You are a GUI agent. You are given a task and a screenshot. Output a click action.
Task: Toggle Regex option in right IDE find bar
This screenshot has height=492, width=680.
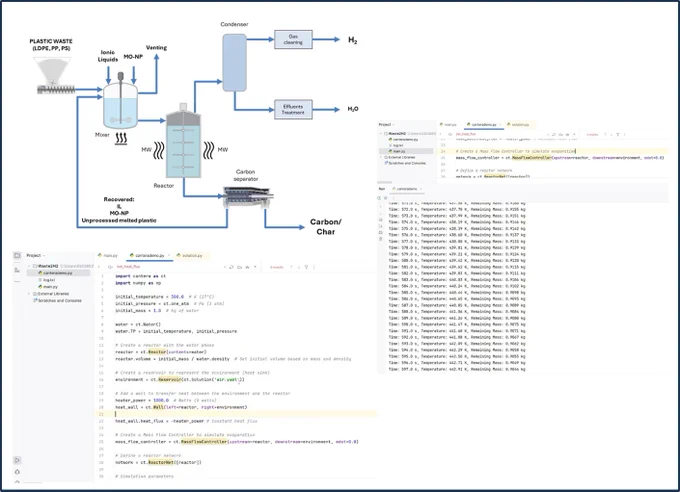(x=574, y=134)
